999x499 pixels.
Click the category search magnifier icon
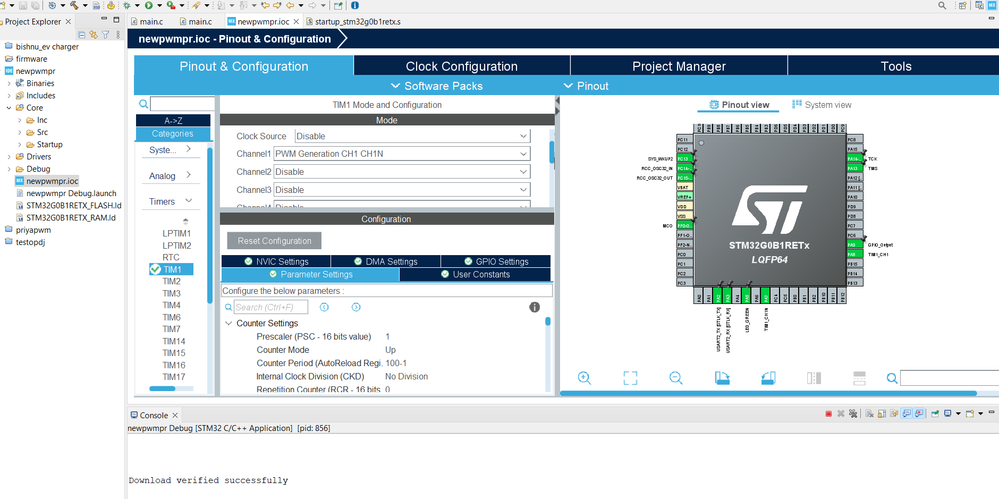pos(144,104)
